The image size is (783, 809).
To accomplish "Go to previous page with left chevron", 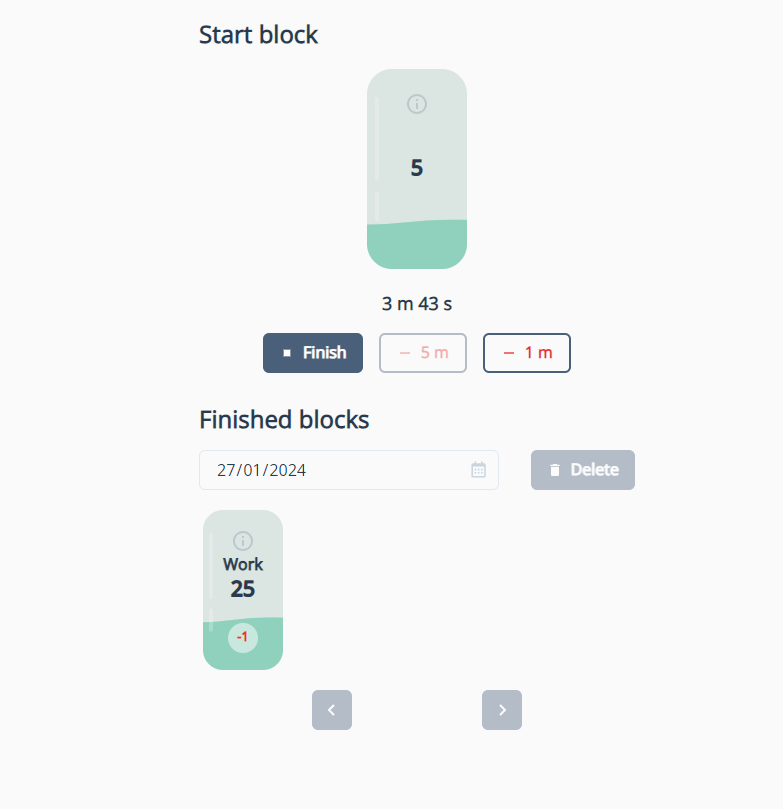I will point(332,710).
